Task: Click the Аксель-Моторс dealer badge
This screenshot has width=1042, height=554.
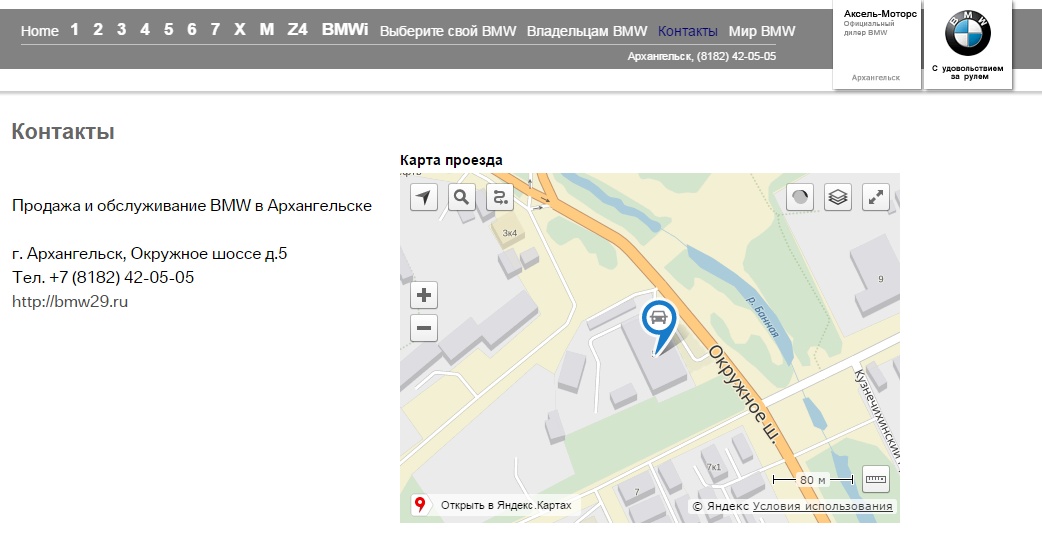Action: [877, 45]
